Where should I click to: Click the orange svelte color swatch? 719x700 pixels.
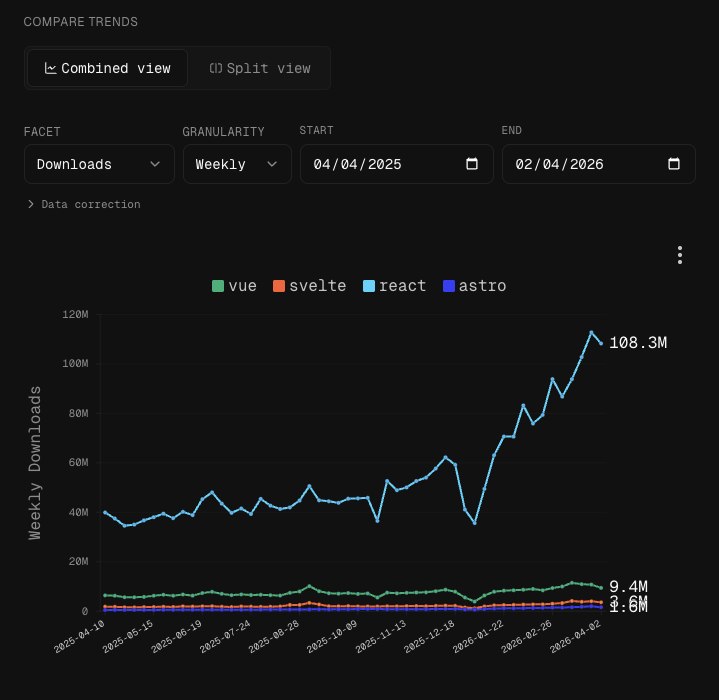[279, 286]
